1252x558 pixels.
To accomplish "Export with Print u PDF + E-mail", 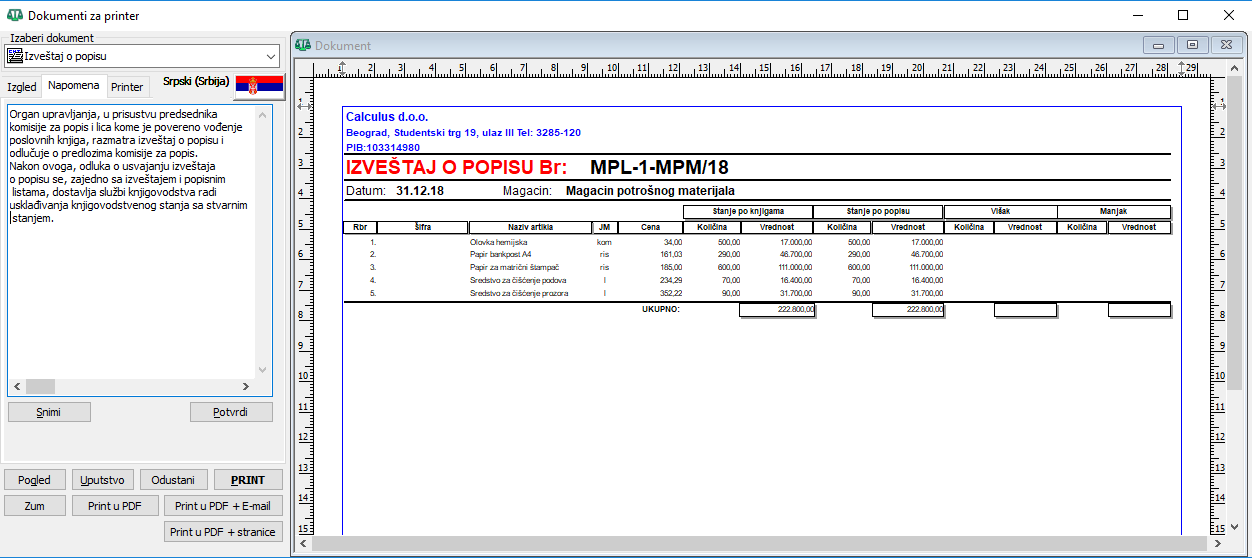I will point(222,506).
